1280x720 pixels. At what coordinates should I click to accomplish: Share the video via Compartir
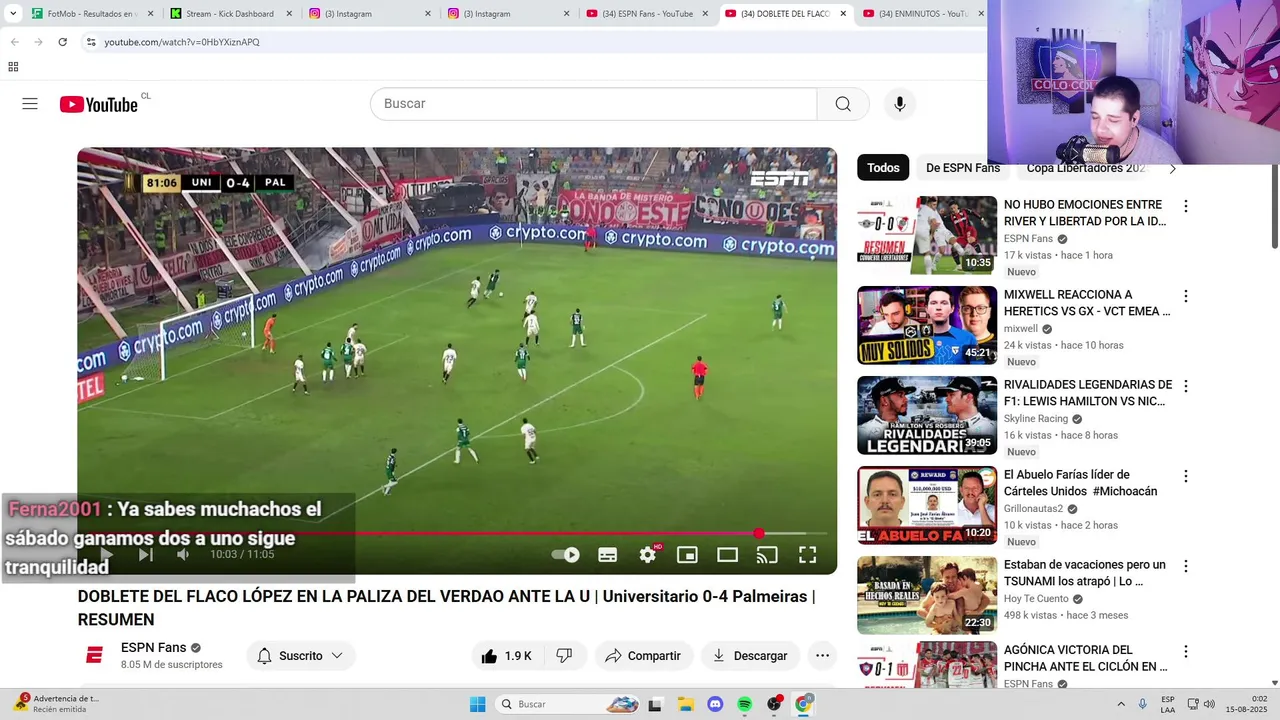[644, 656]
